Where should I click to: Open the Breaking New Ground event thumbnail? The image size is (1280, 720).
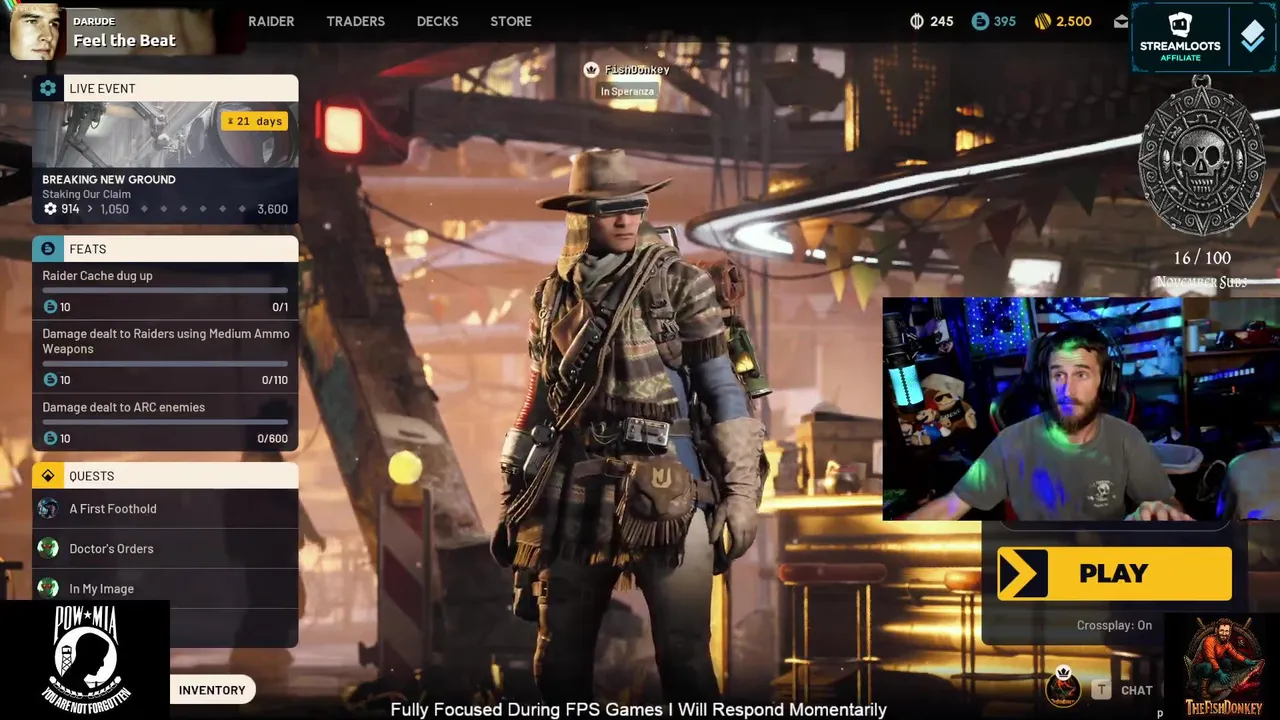[165, 134]
